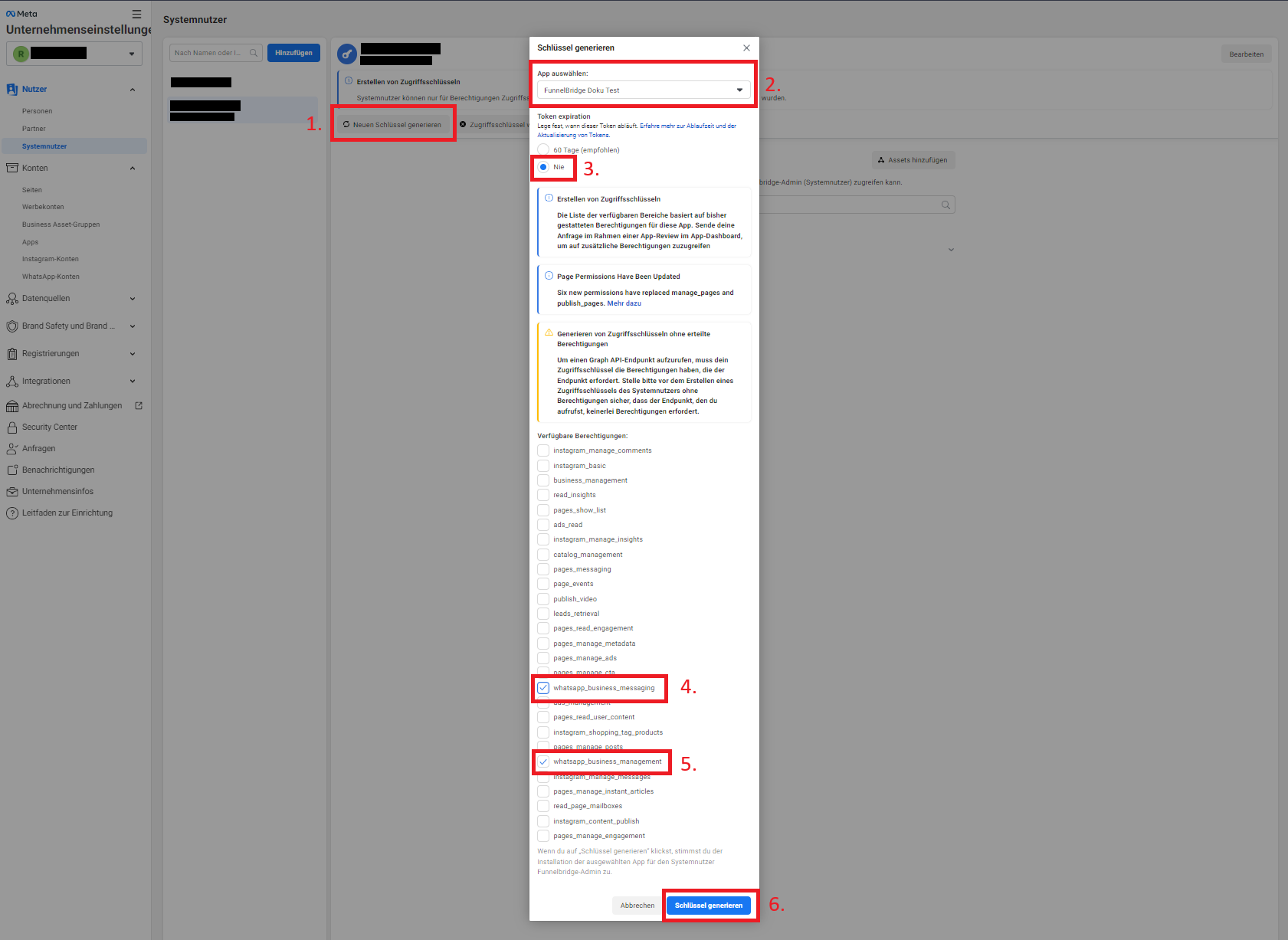1288x940 pixels.
Task: Open Werbekonten in the sidebar
Action: point(43,207)
